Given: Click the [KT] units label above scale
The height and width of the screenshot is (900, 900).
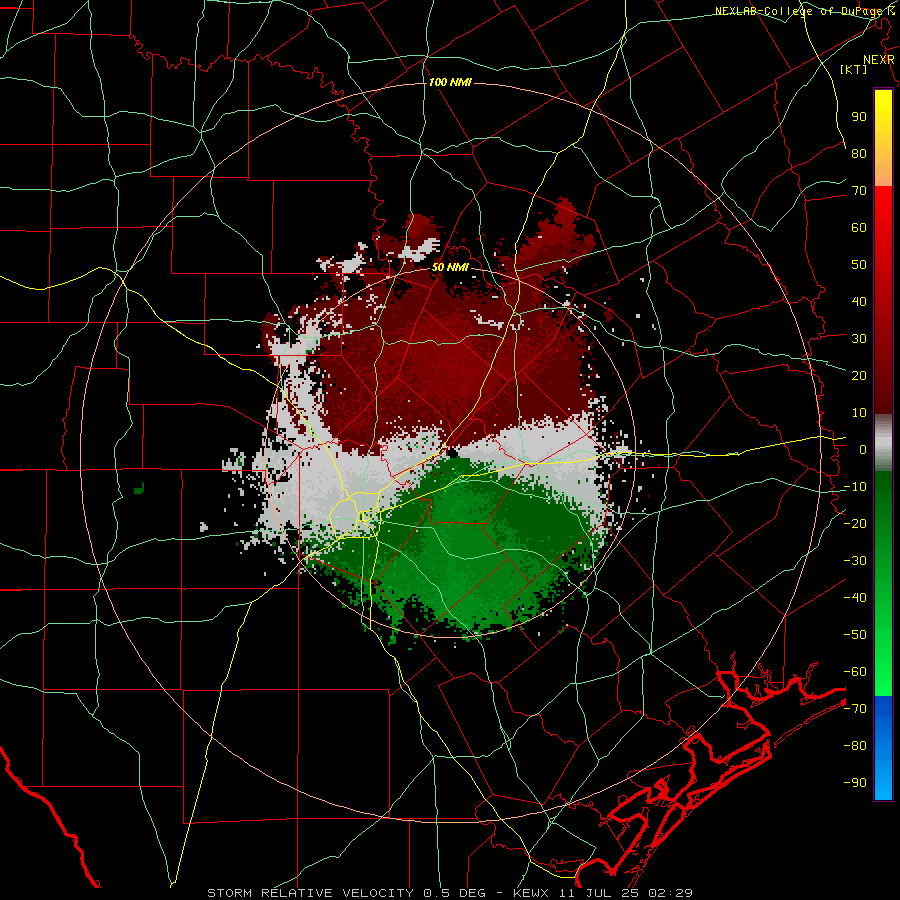Looking at the screenshot, I should click(854, 69).
